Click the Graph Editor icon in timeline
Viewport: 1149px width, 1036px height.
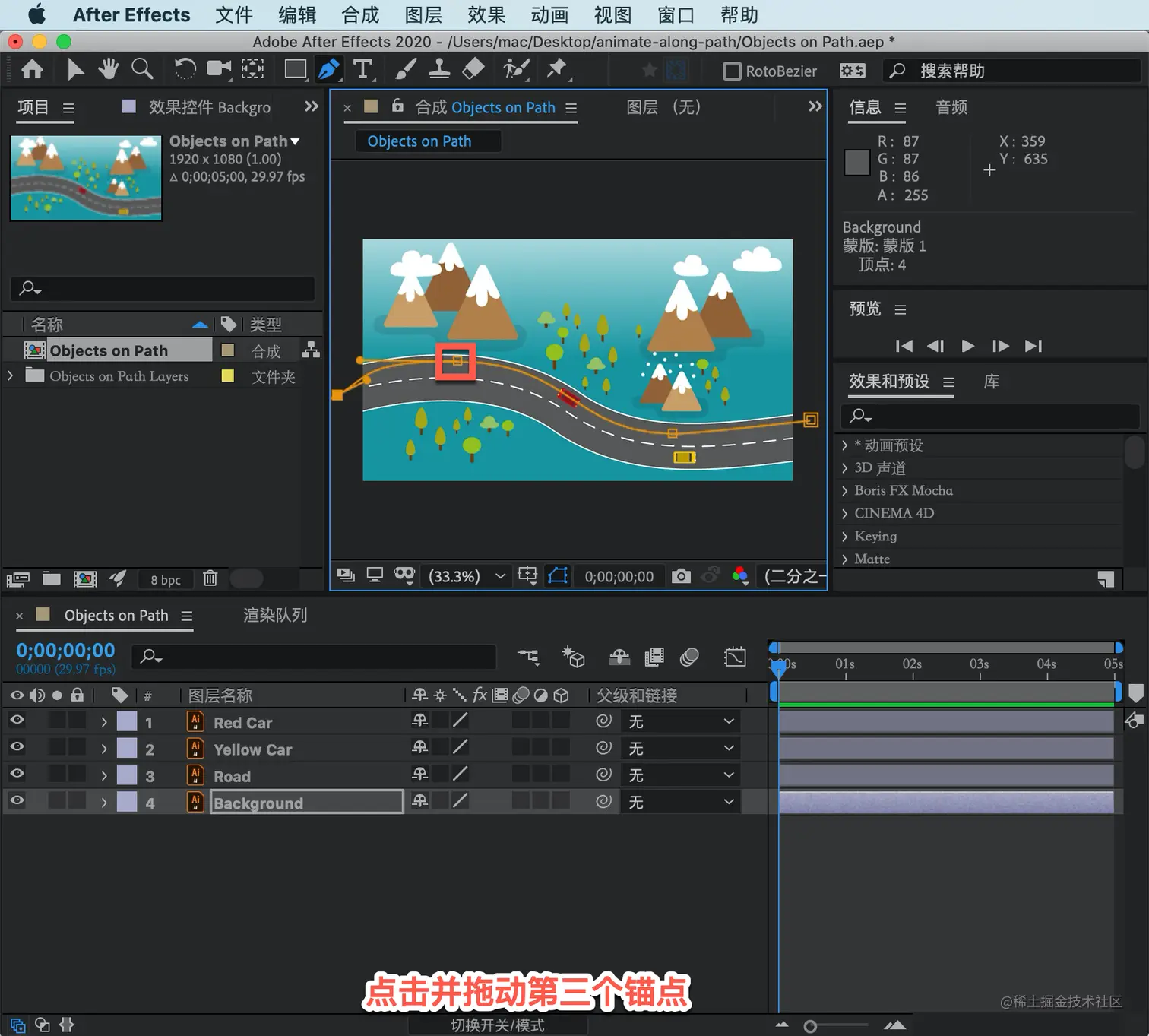pos(736,657)
